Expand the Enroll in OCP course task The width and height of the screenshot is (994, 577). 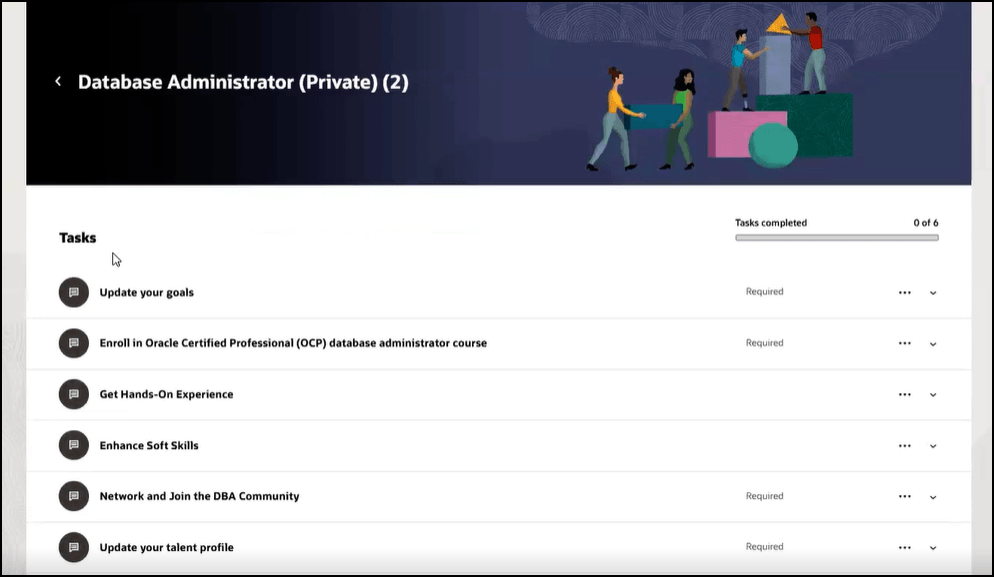tap(933, 344)
